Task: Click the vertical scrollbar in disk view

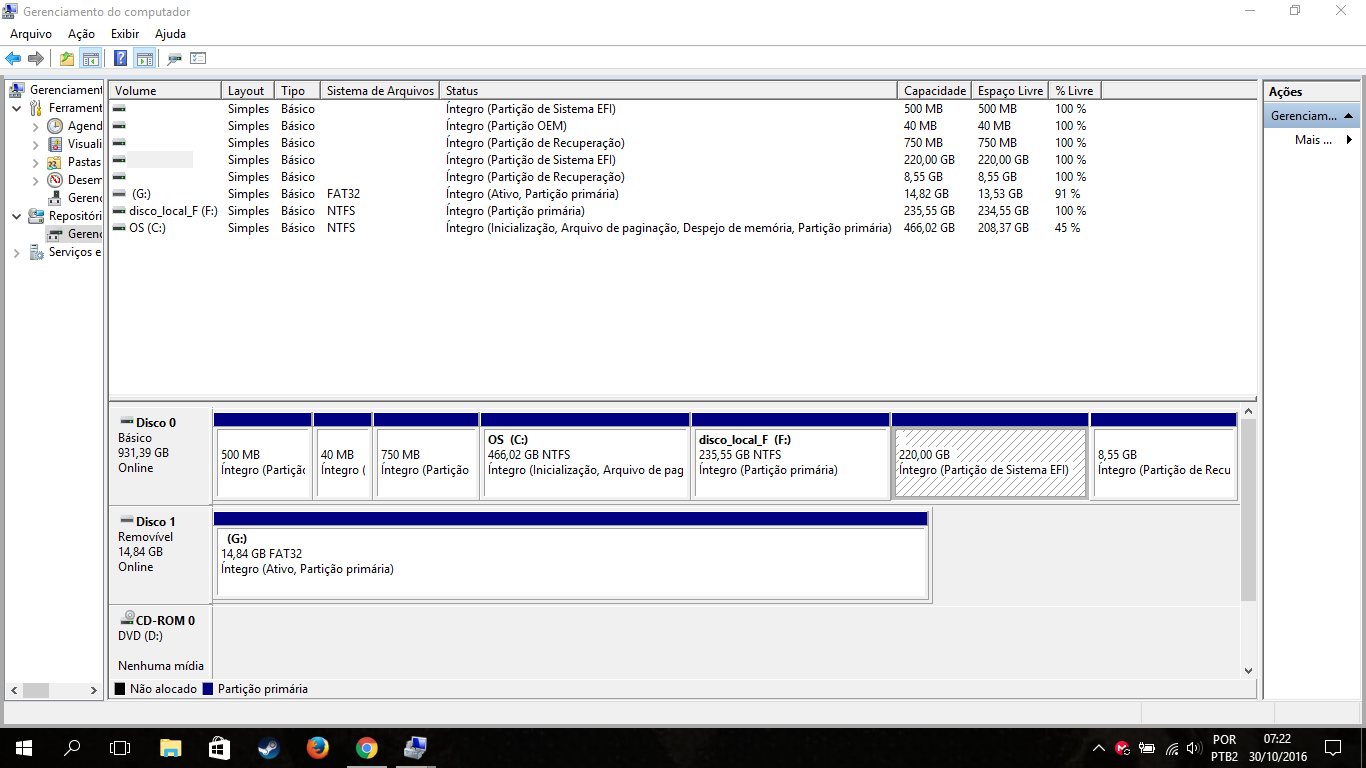Action: 1247,510
